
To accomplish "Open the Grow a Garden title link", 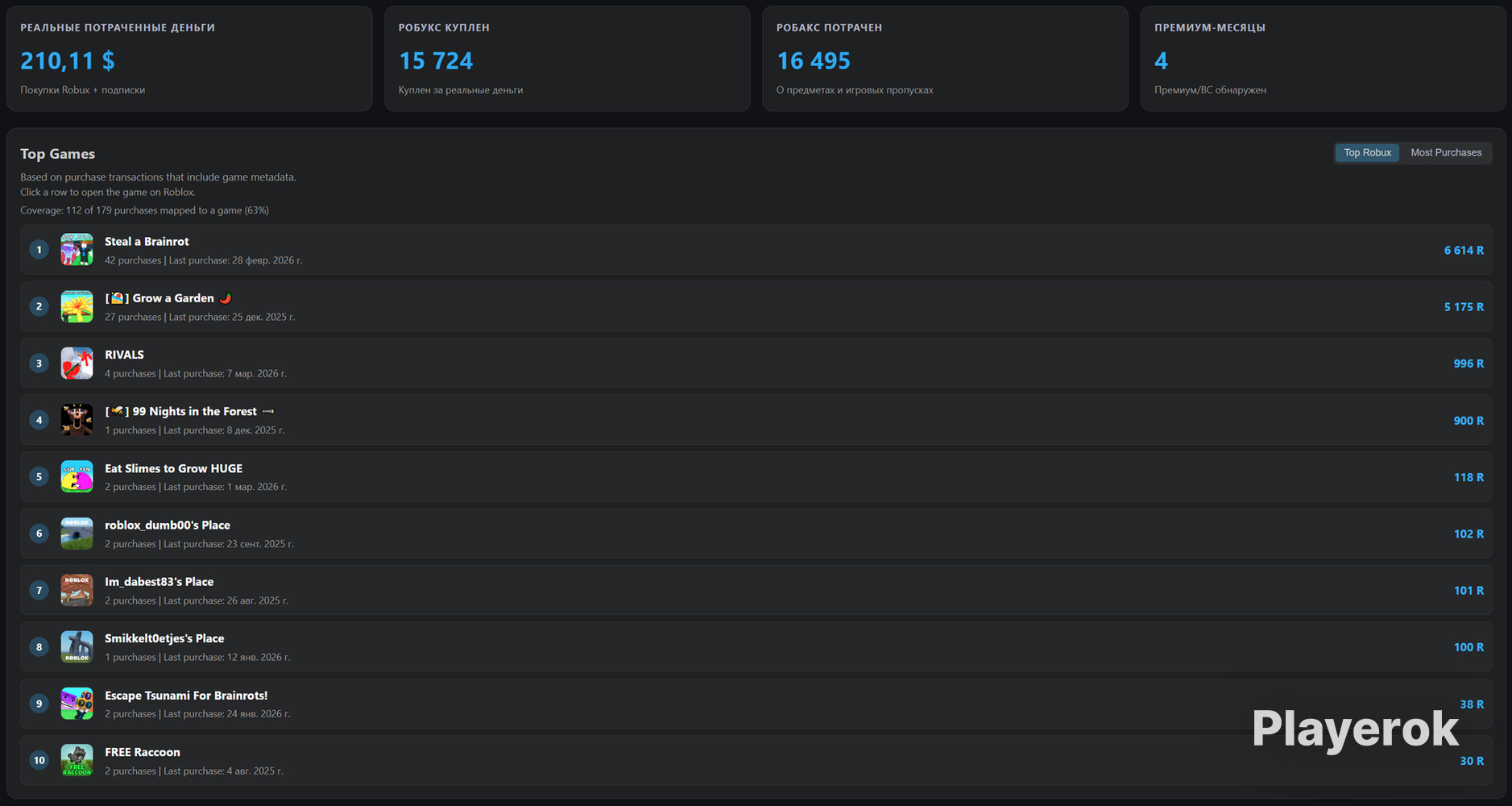I will 168,298.
